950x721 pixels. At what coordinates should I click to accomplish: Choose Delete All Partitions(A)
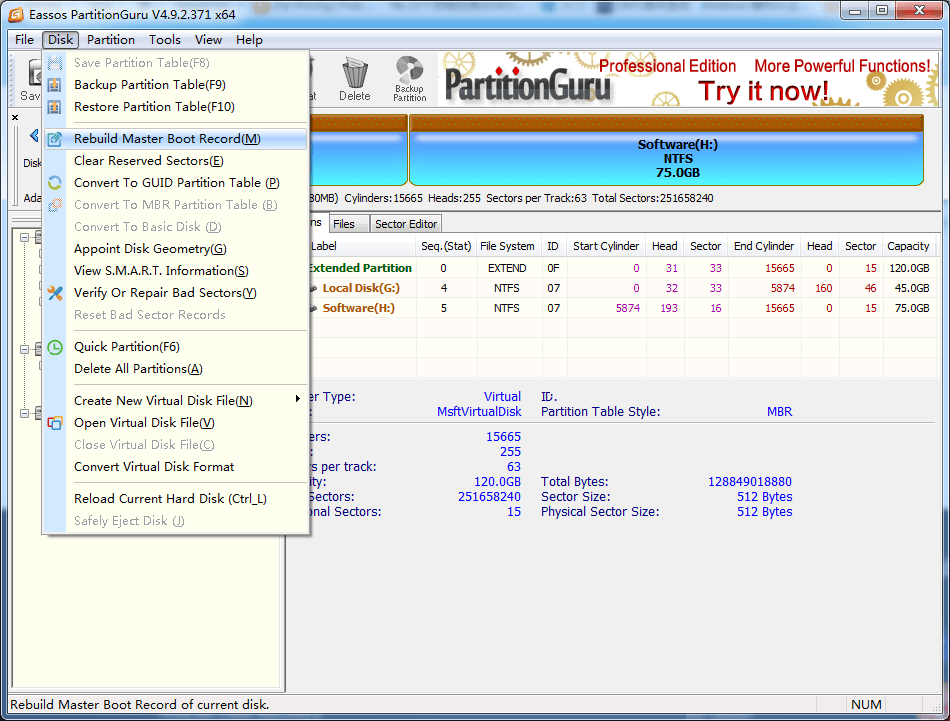coord(138,369)
